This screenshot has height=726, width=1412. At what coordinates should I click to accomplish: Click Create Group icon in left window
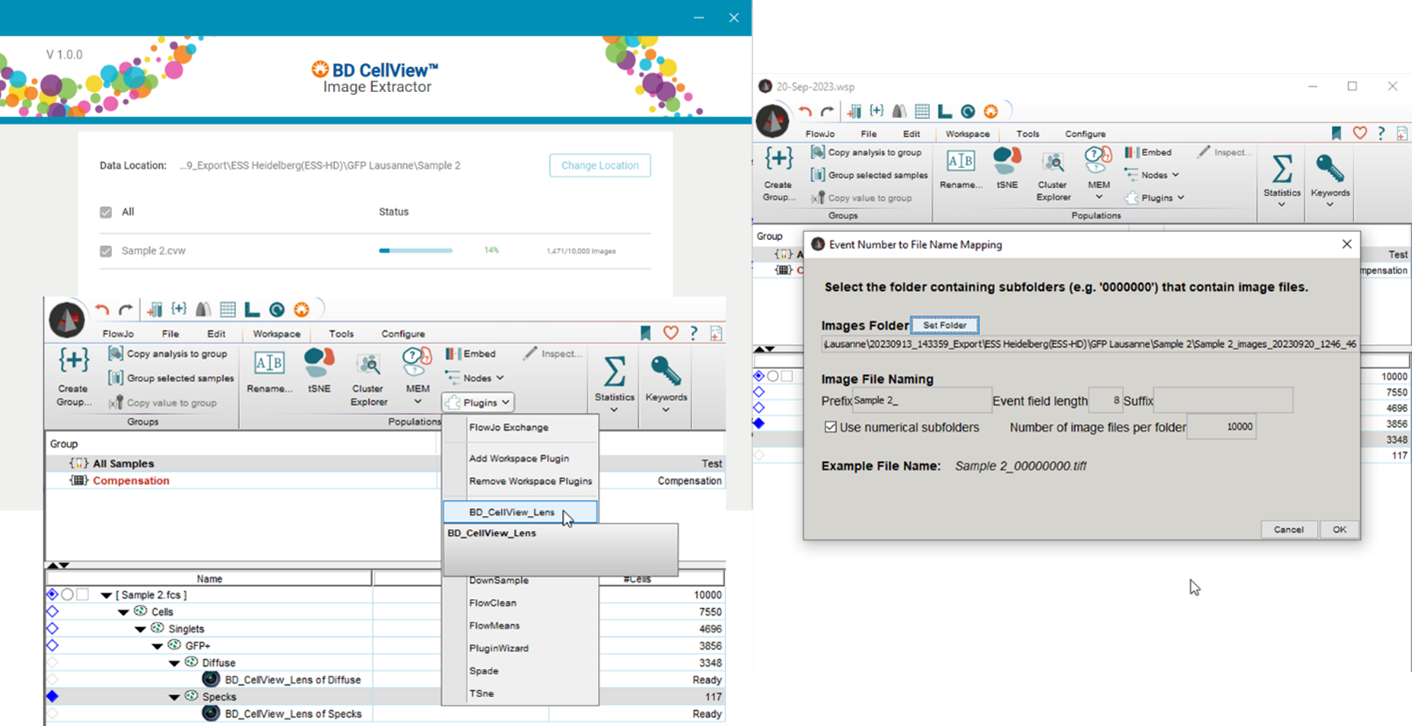[73, 369]
